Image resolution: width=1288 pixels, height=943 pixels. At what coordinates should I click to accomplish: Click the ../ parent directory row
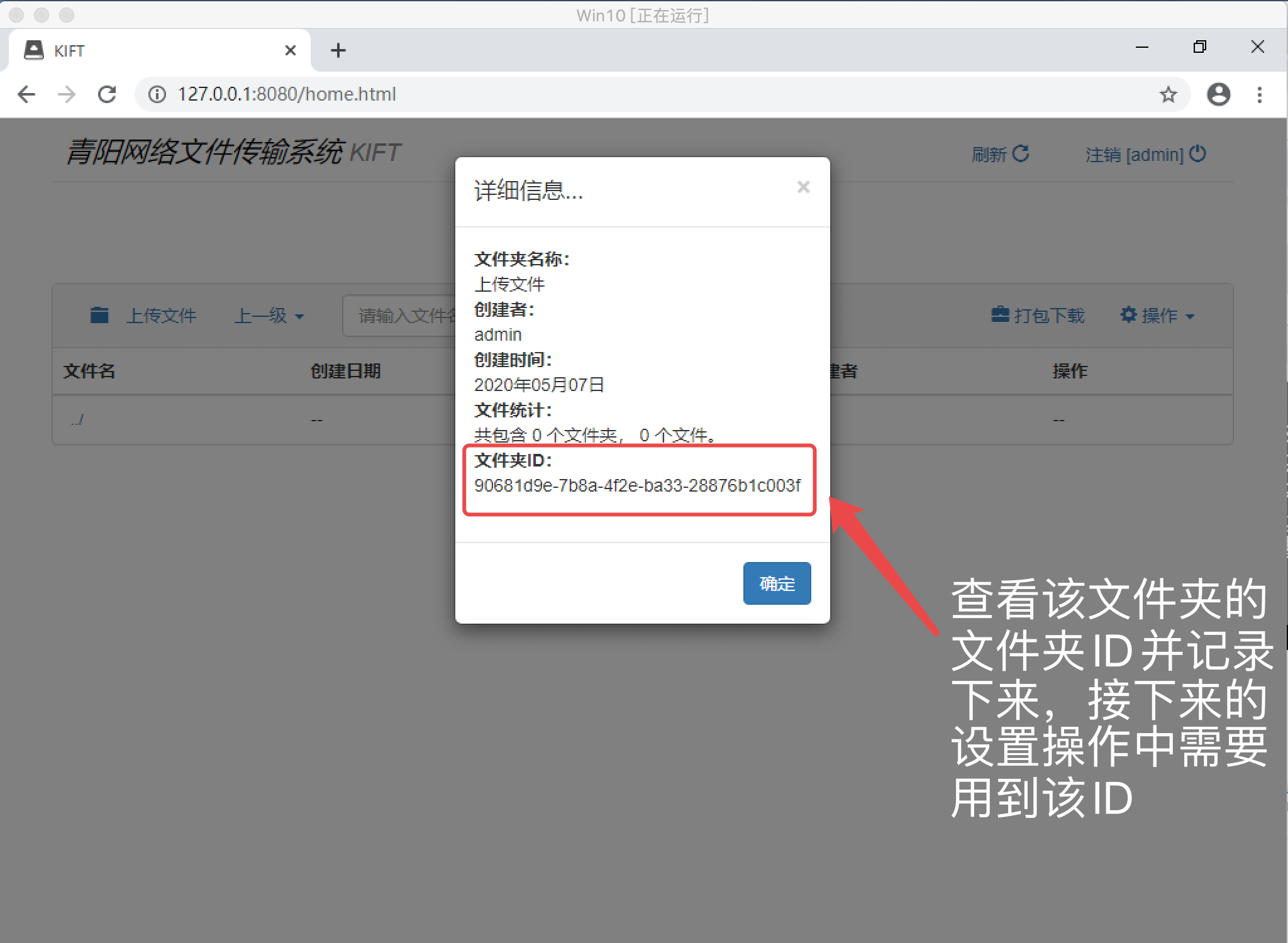(x=77, y=419)
